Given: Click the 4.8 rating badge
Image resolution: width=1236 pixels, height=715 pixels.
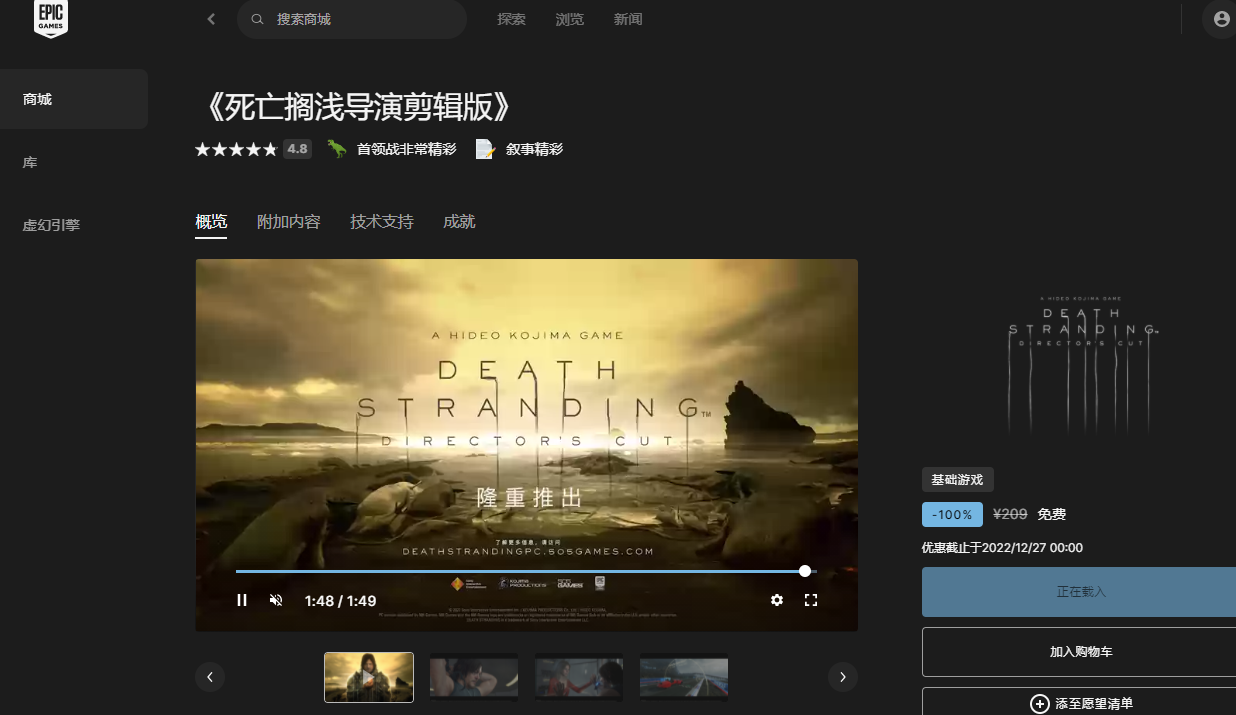Looking at the screenshot, I should (x=297, y=149).
